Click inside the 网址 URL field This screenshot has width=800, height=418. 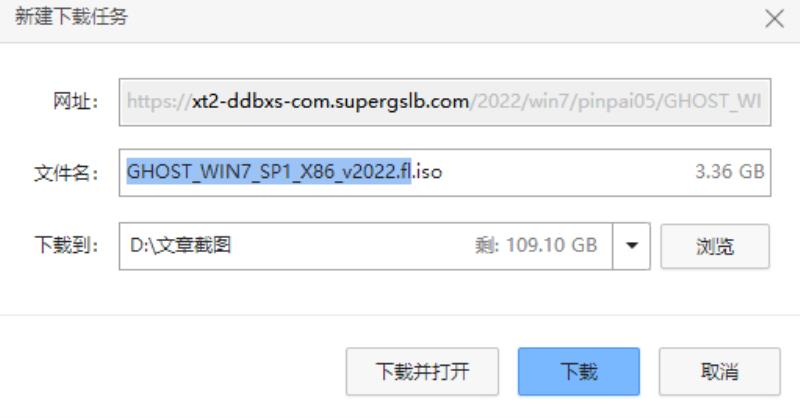point(445,102)
